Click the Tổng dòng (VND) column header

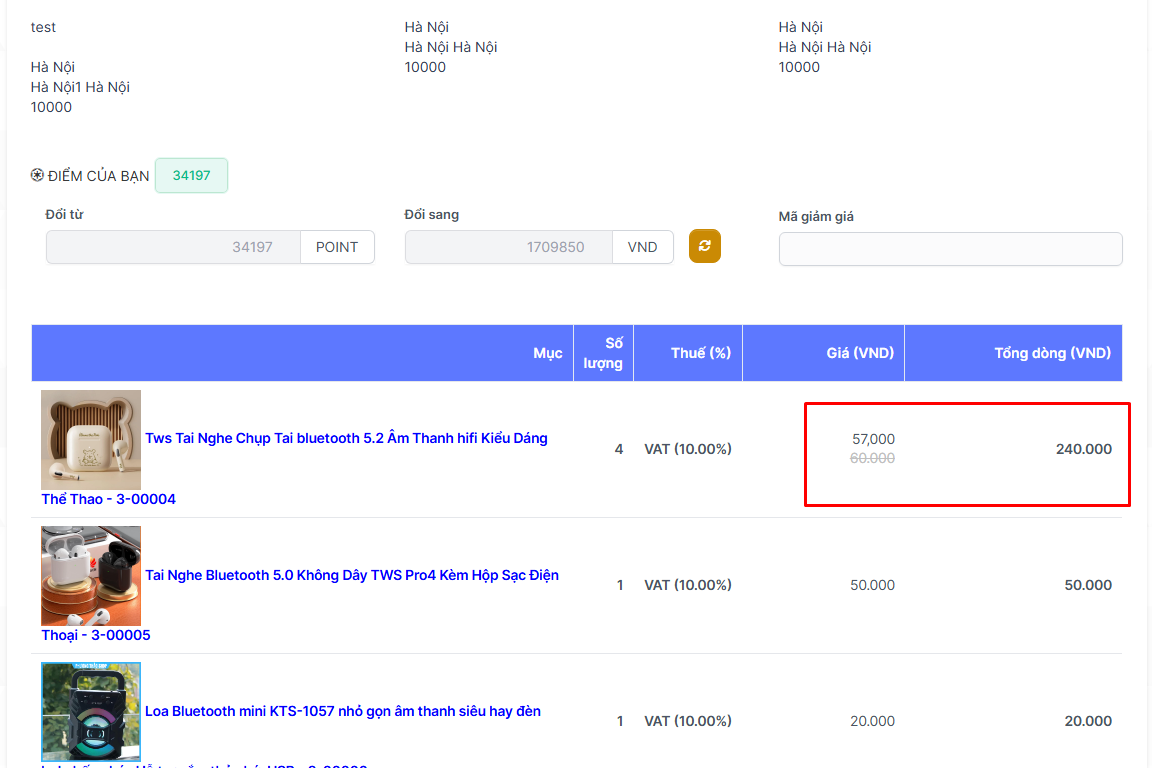(x=1052, y=353)
